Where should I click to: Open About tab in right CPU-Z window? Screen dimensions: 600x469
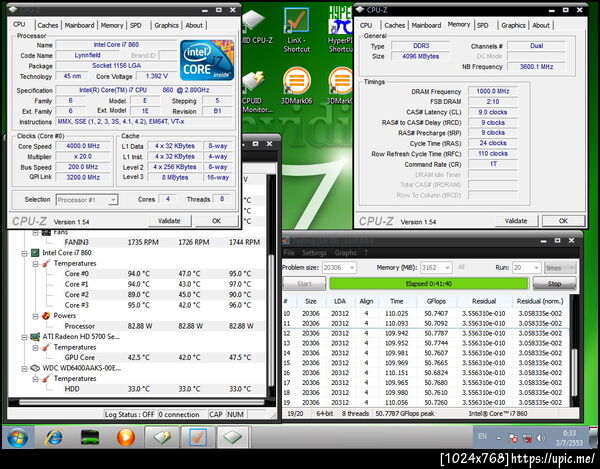(541, 25)
